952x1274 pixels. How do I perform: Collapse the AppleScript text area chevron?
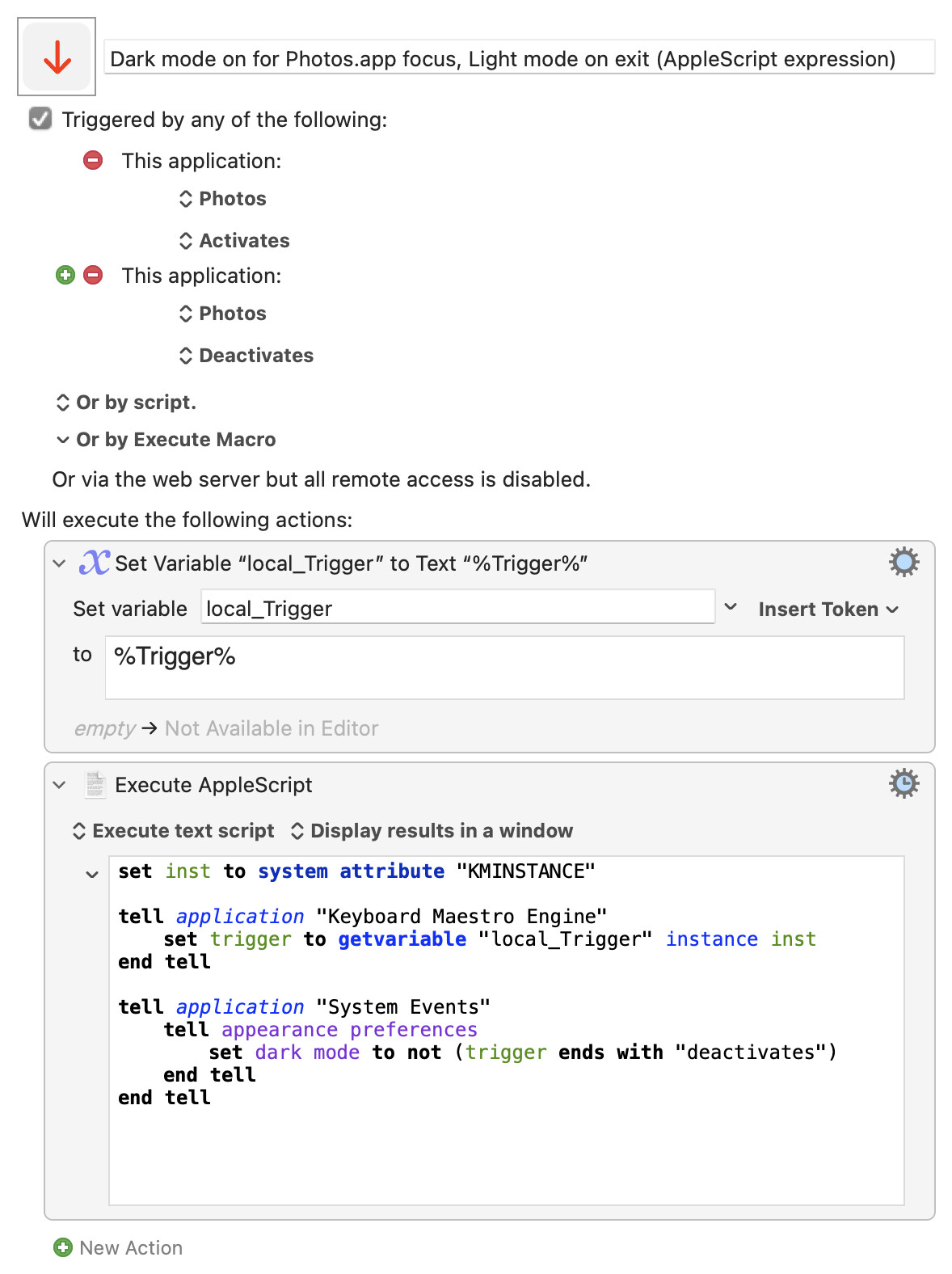tap(92, 874)
